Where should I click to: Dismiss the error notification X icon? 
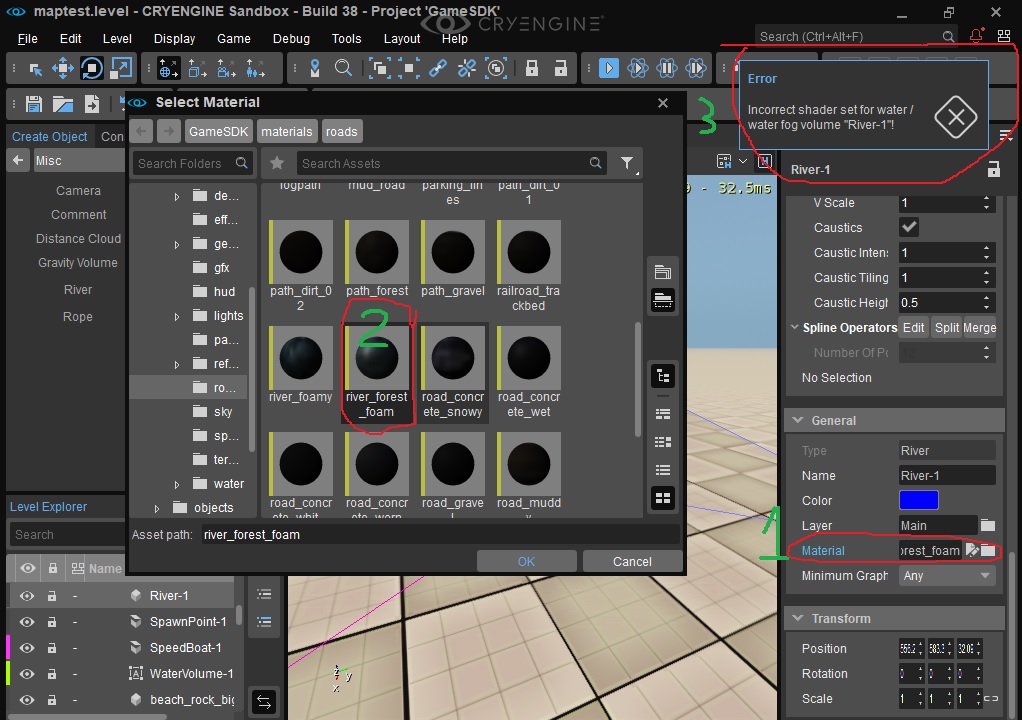pos(956,117)
